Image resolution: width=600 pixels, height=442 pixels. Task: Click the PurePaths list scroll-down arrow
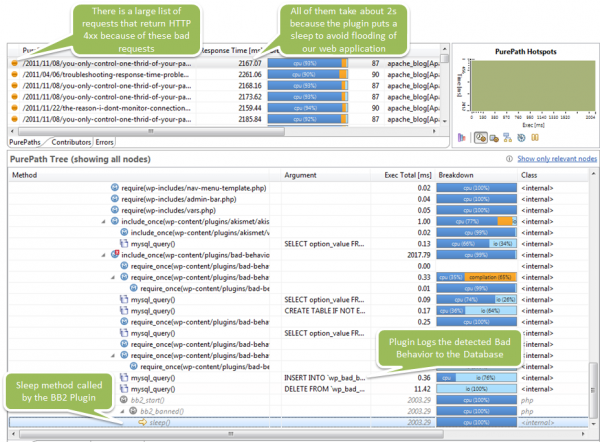445,121
